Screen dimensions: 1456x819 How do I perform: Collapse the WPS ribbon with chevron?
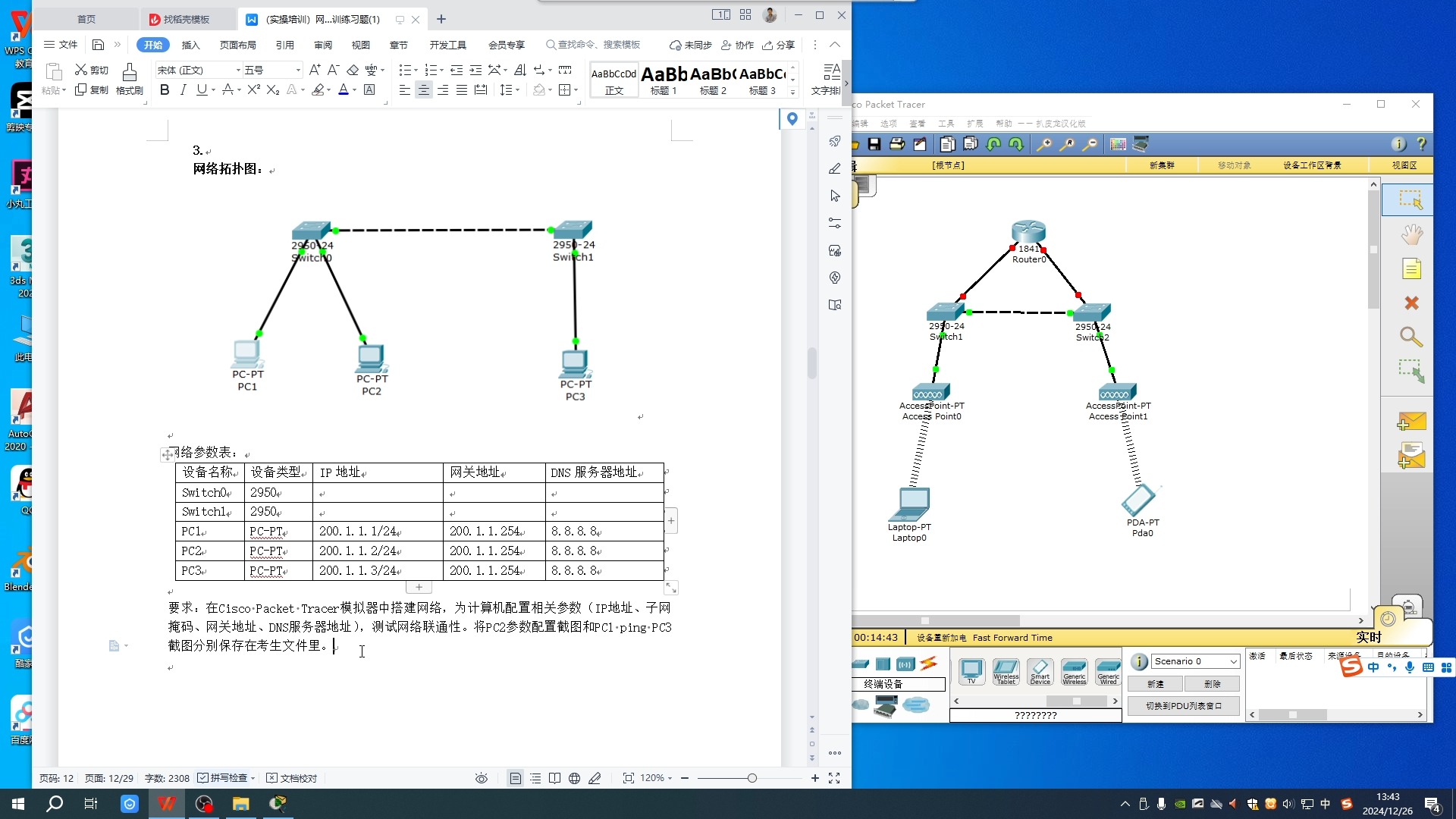[835, 45]
